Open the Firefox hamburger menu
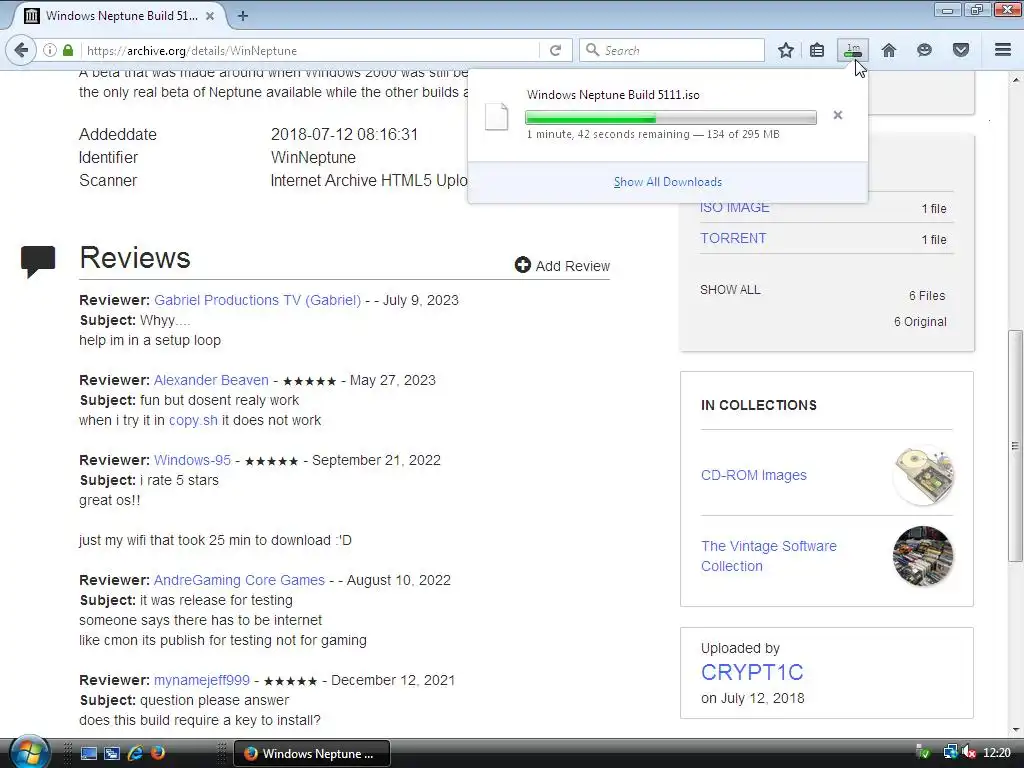Screen dimensions: 1024x768 point(1003,50)
